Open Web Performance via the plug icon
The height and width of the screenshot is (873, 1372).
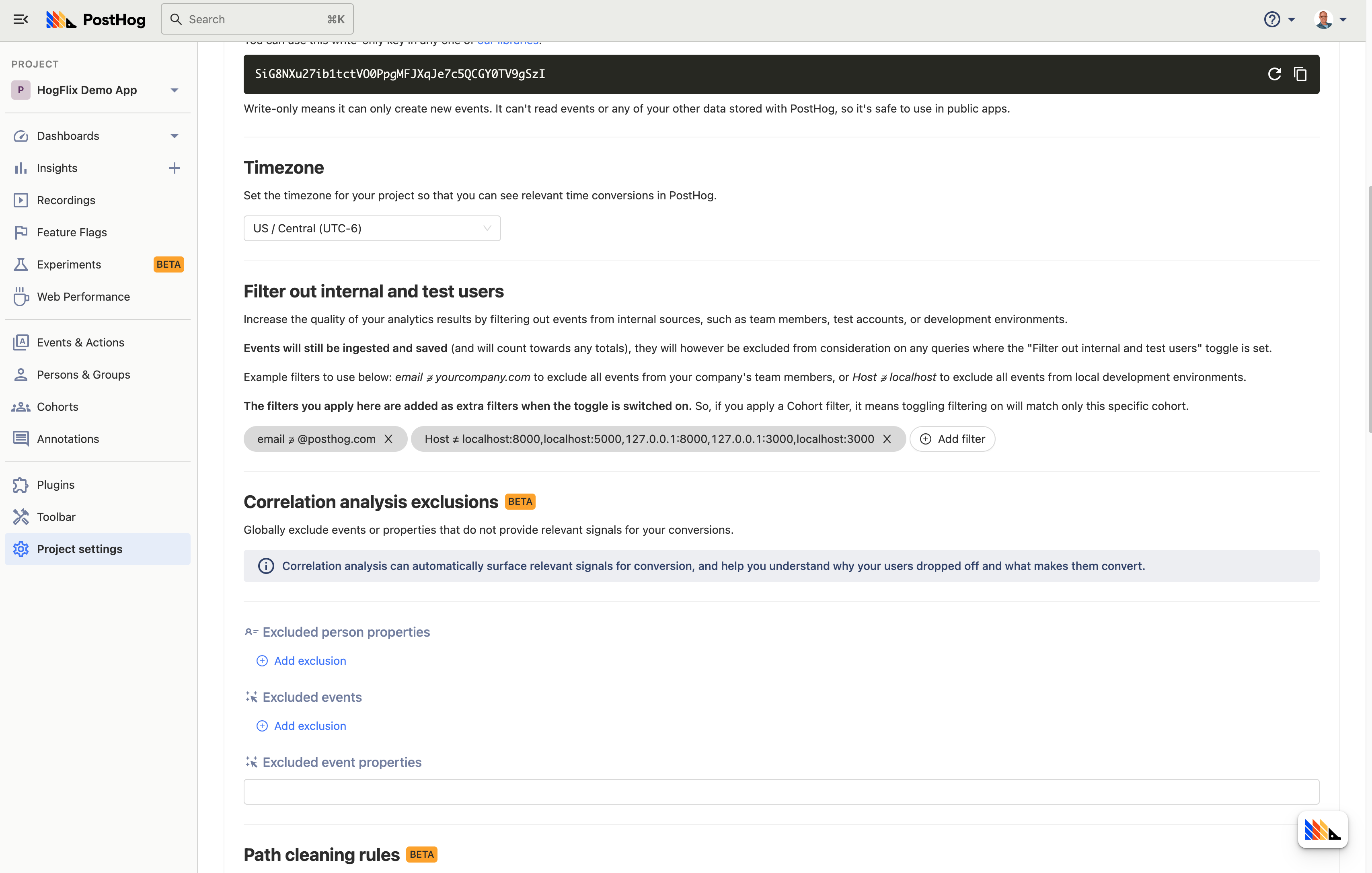point(21,296)
